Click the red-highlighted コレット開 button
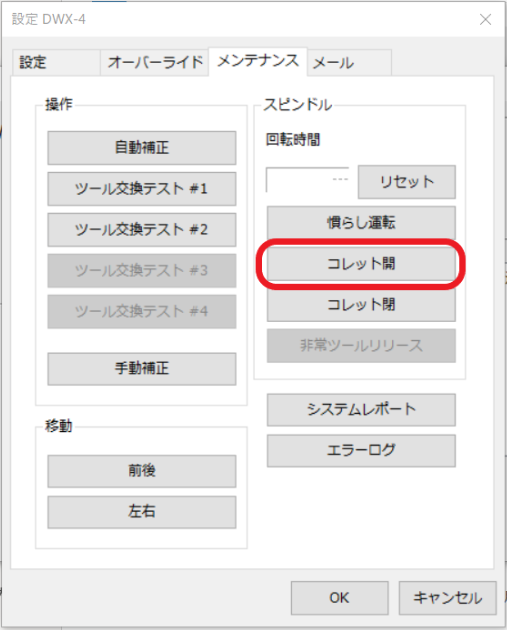The width and height of the screenshot is (507, 630). pos(361,264)
